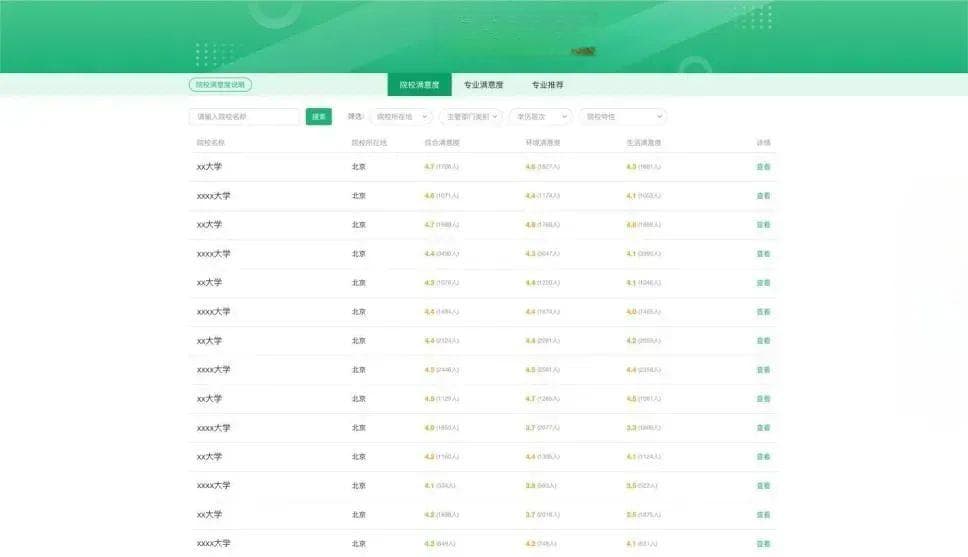Focus the 请输入院校名称 search field
This screenshot has width=968, height=557.
click(x=244, y=117)
